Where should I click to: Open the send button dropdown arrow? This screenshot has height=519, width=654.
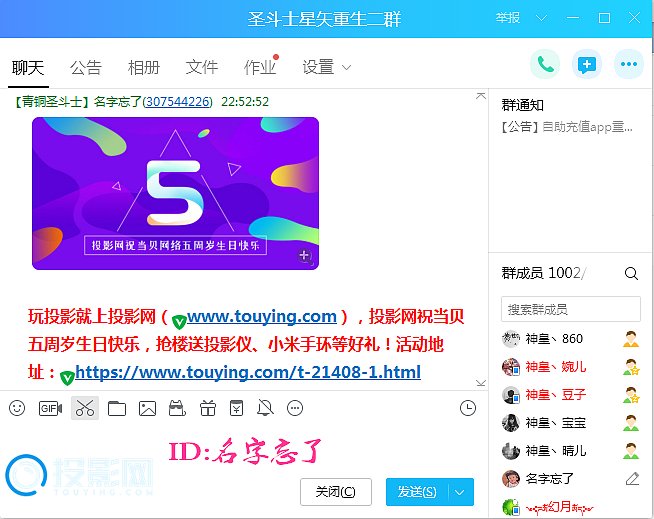pos(460,492)
